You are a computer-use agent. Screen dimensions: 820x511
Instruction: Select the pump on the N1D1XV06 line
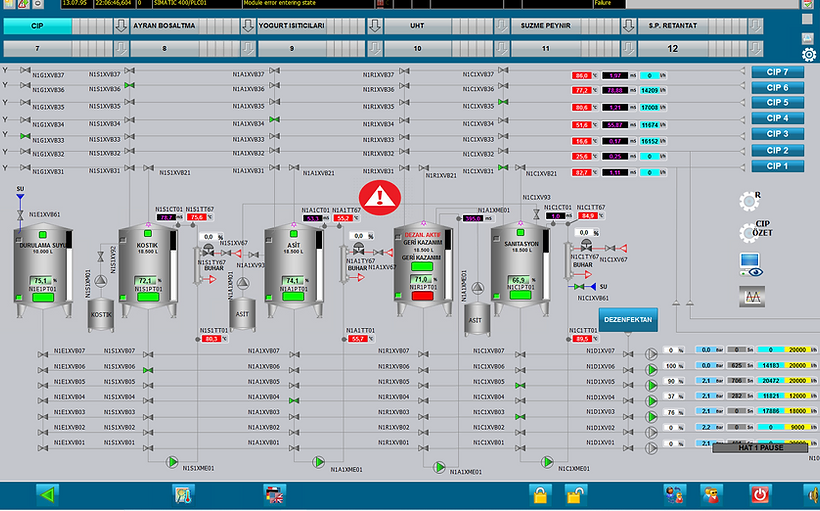pos(651,370)
